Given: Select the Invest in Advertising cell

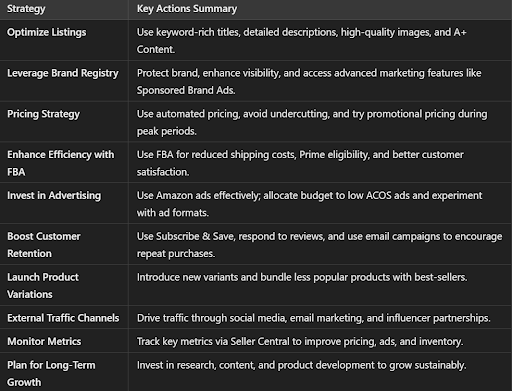Looking at the screenshot, I should pos(54,196).
